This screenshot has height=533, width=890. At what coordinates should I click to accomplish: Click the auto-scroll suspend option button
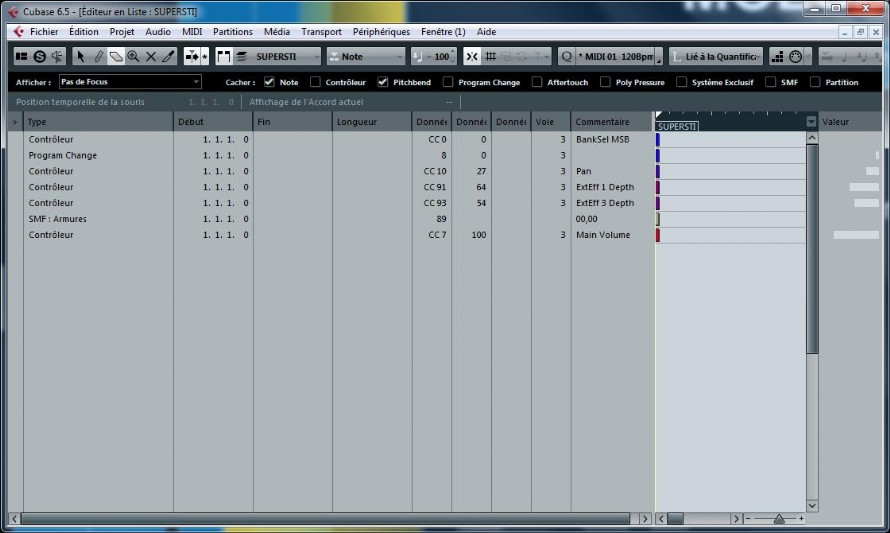pyautogui.click(x=205, y=56)
